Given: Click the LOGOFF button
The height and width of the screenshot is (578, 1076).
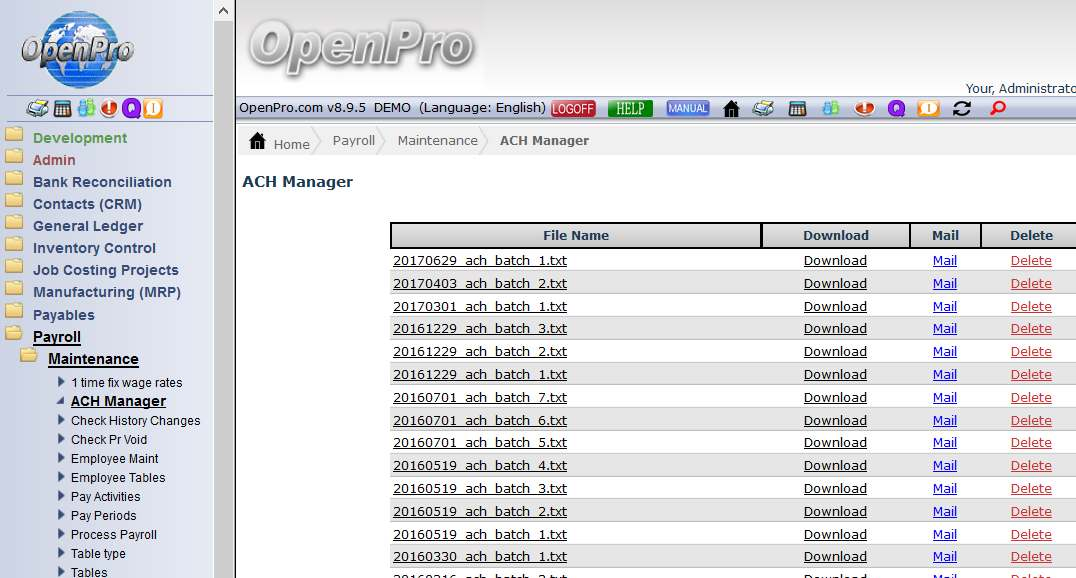Looking at the screenshot, I should point(573,109).
